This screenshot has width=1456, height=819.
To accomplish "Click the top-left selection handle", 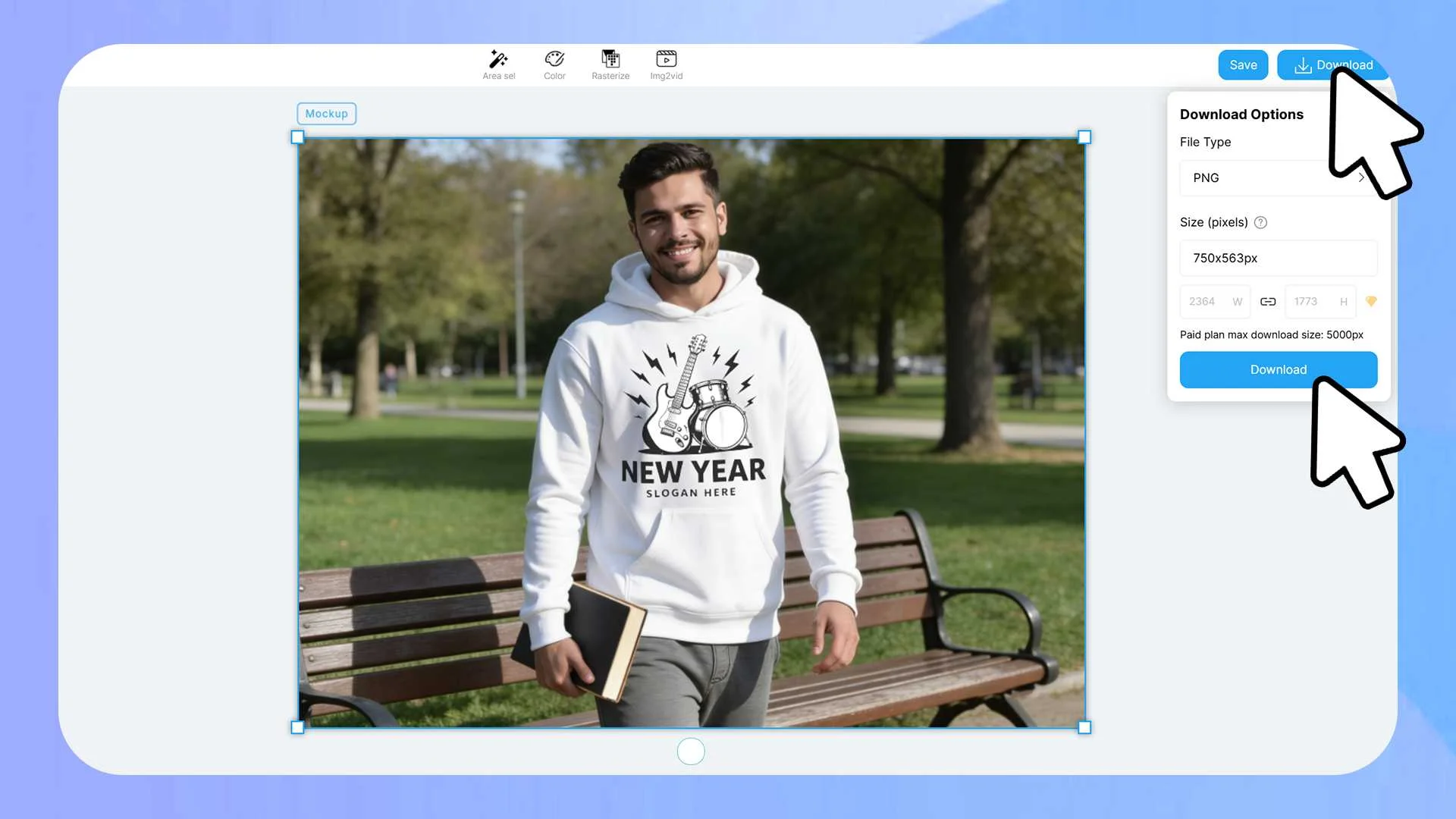I will point(297,137).
